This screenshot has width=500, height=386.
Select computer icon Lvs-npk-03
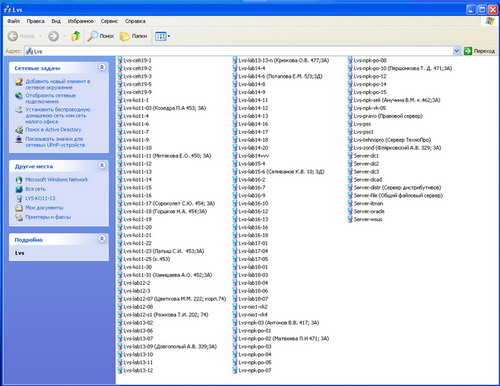click(235, 322)
